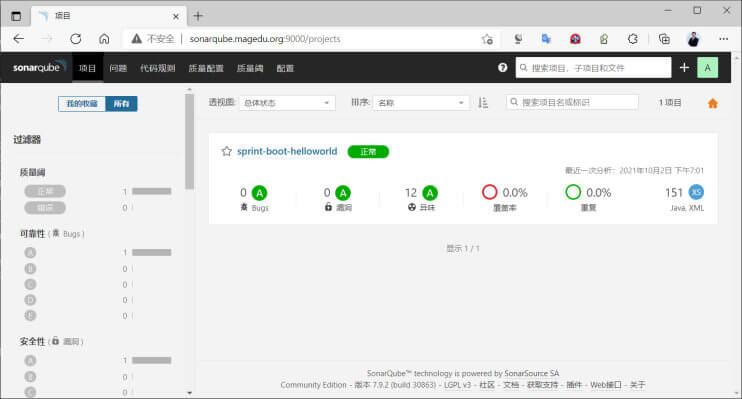
Task: Click the orange home icon
Action: 713,103
